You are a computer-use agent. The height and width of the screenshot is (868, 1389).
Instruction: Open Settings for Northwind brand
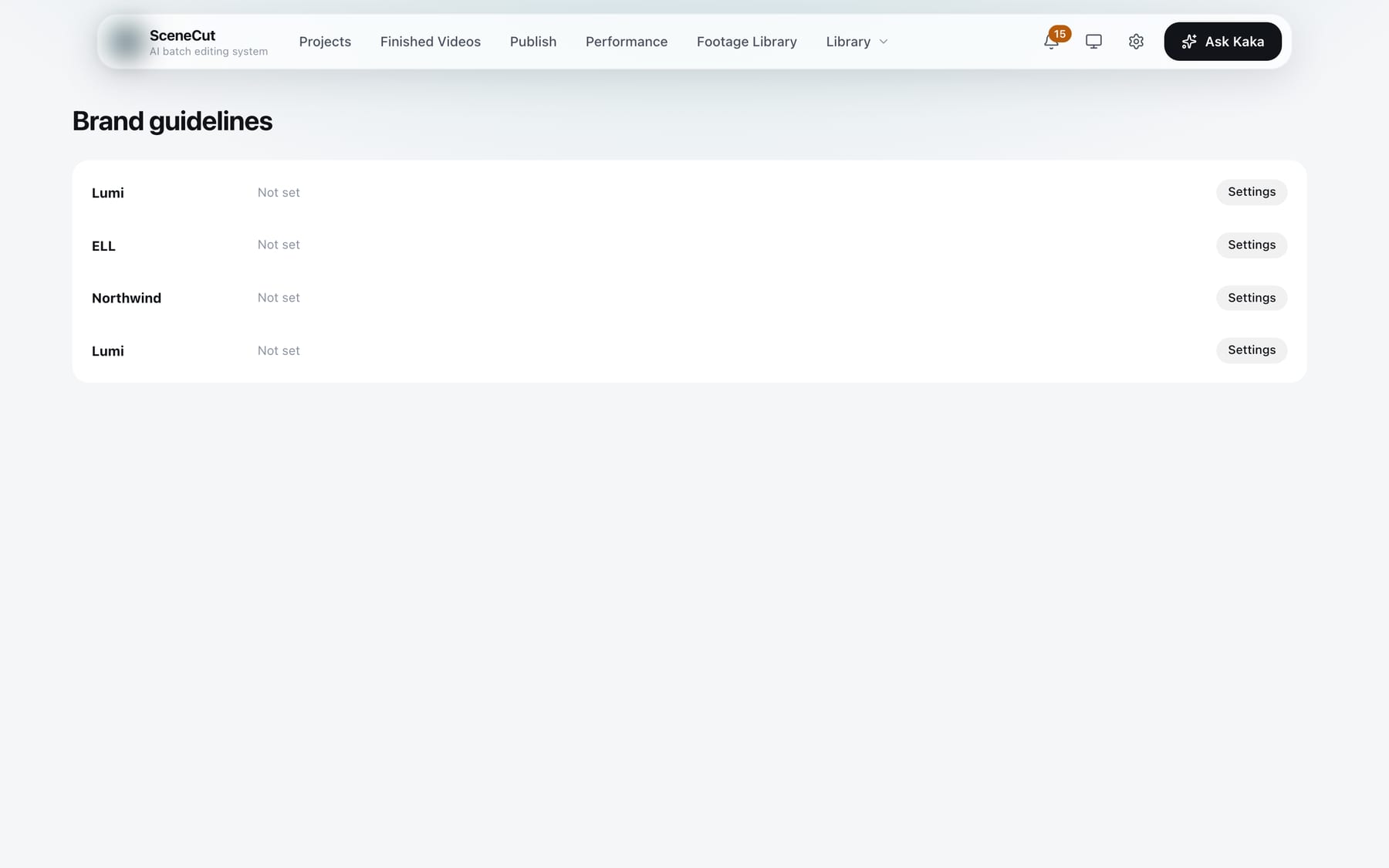pyautogui.click(x=1252, y=298)
